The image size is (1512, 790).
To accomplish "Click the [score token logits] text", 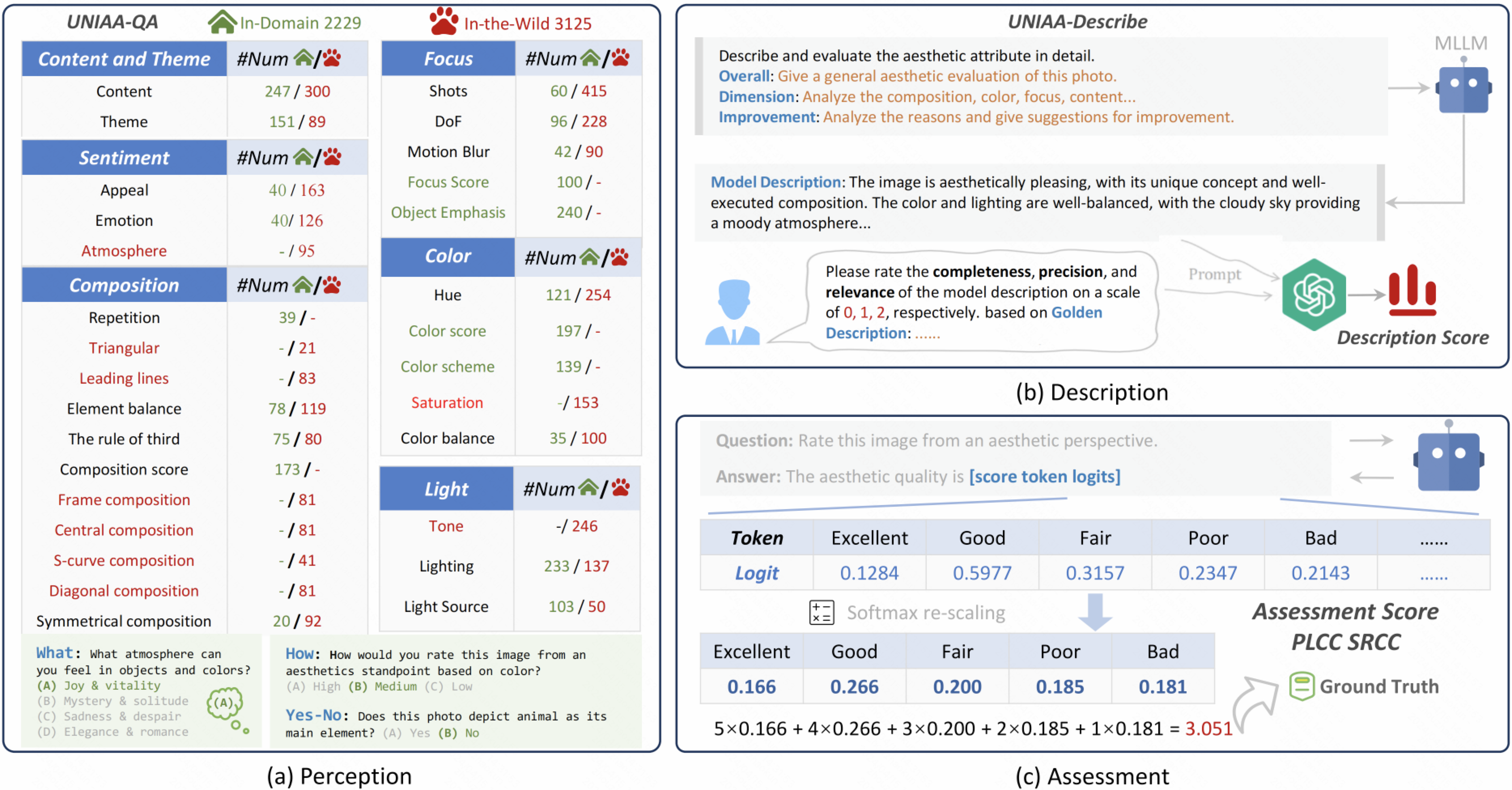I will (1044, 476).
